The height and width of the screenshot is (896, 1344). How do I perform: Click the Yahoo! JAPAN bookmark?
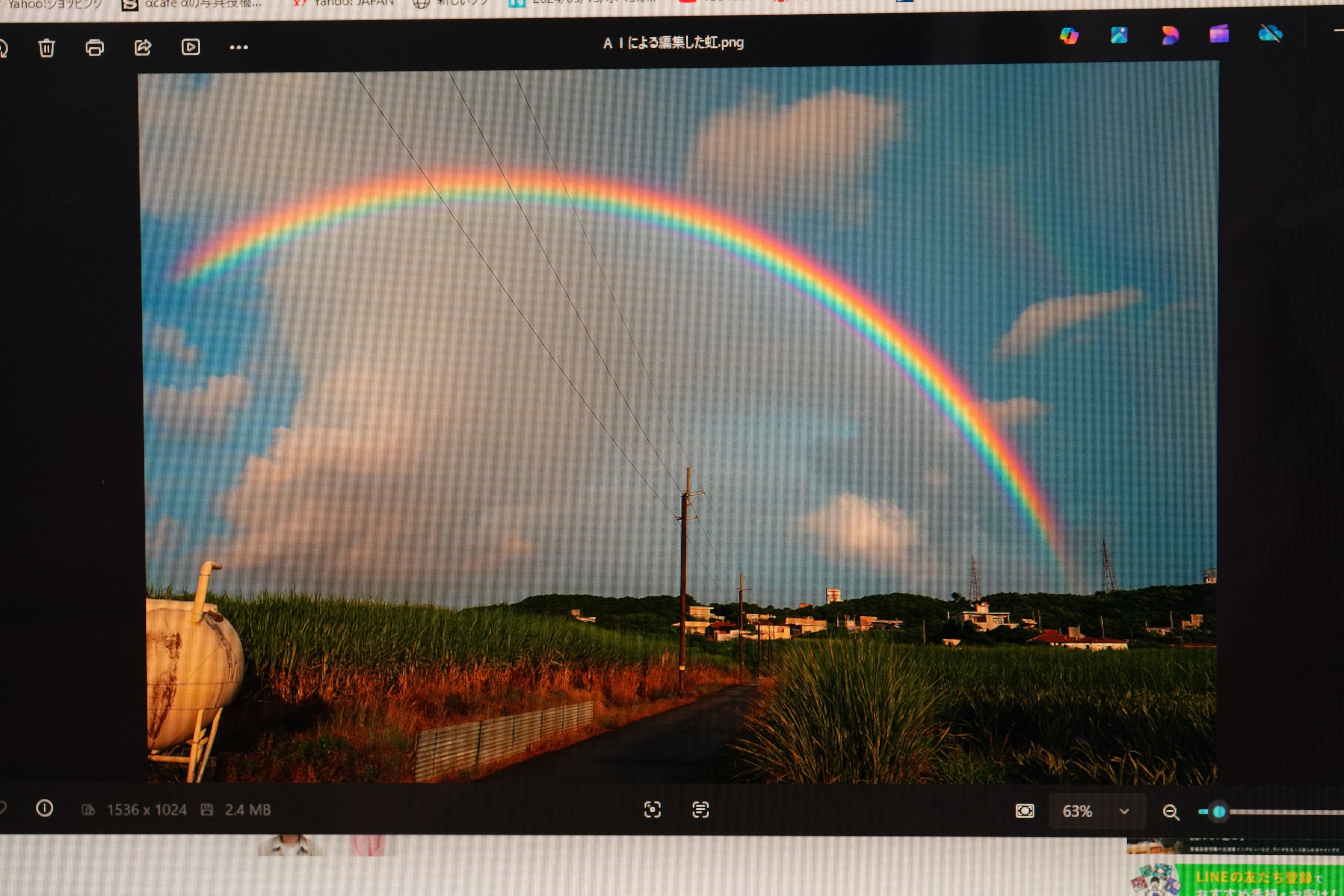(x=346, y=3)
